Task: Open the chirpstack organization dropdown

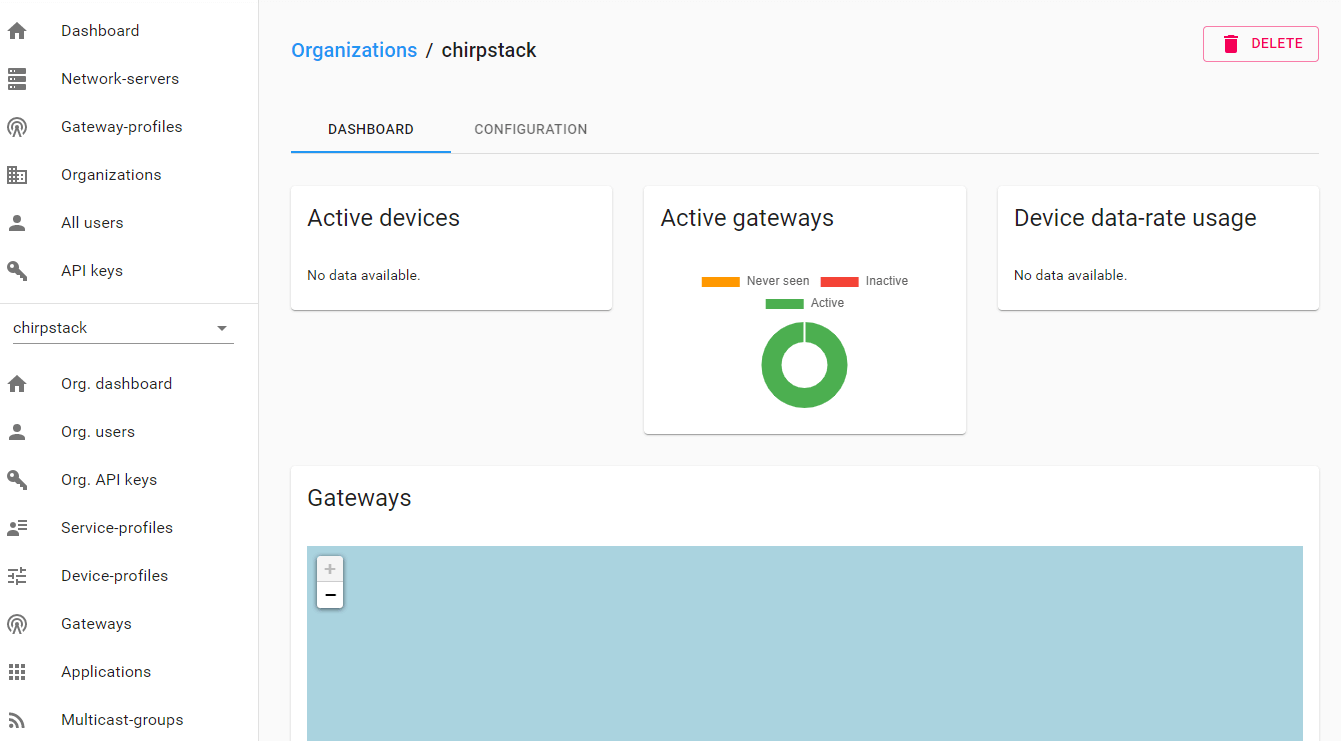Action: click(x=123, y=328)
